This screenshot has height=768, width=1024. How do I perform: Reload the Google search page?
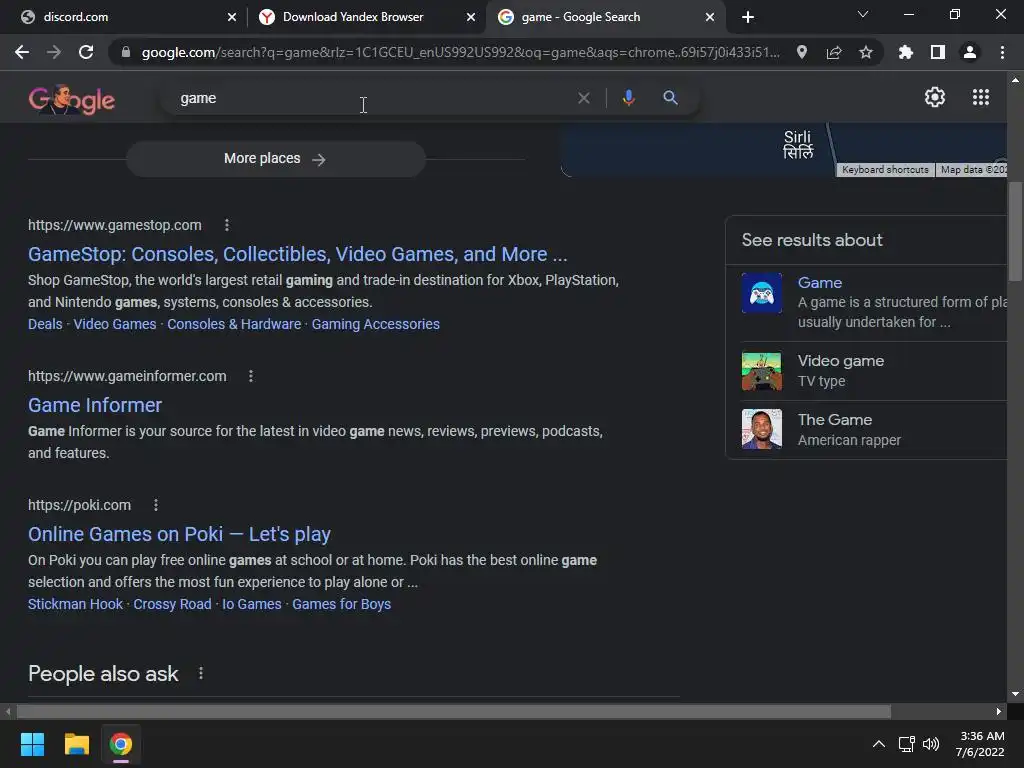tap(86, 52)
